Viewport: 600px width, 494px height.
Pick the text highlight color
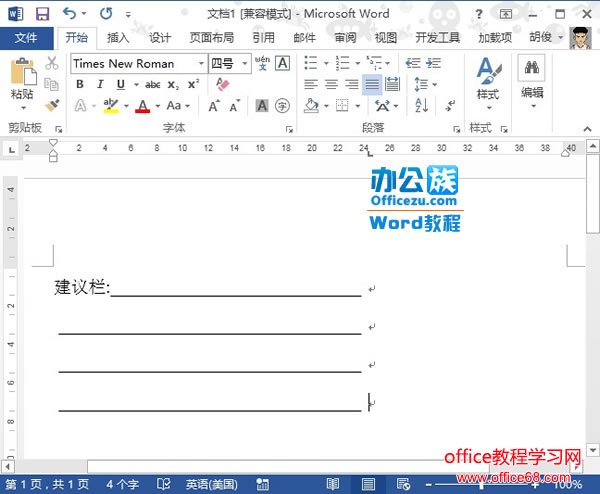(111, 106)
